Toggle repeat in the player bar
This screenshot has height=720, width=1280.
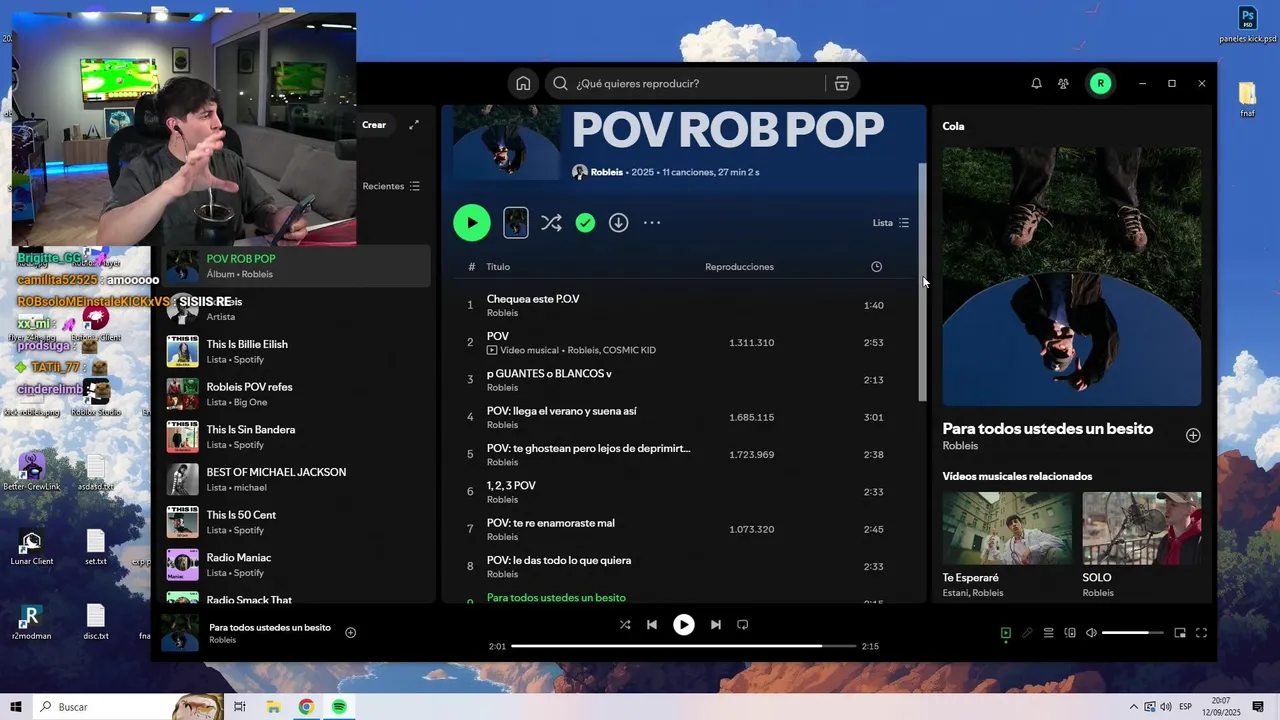pos(742,624)
